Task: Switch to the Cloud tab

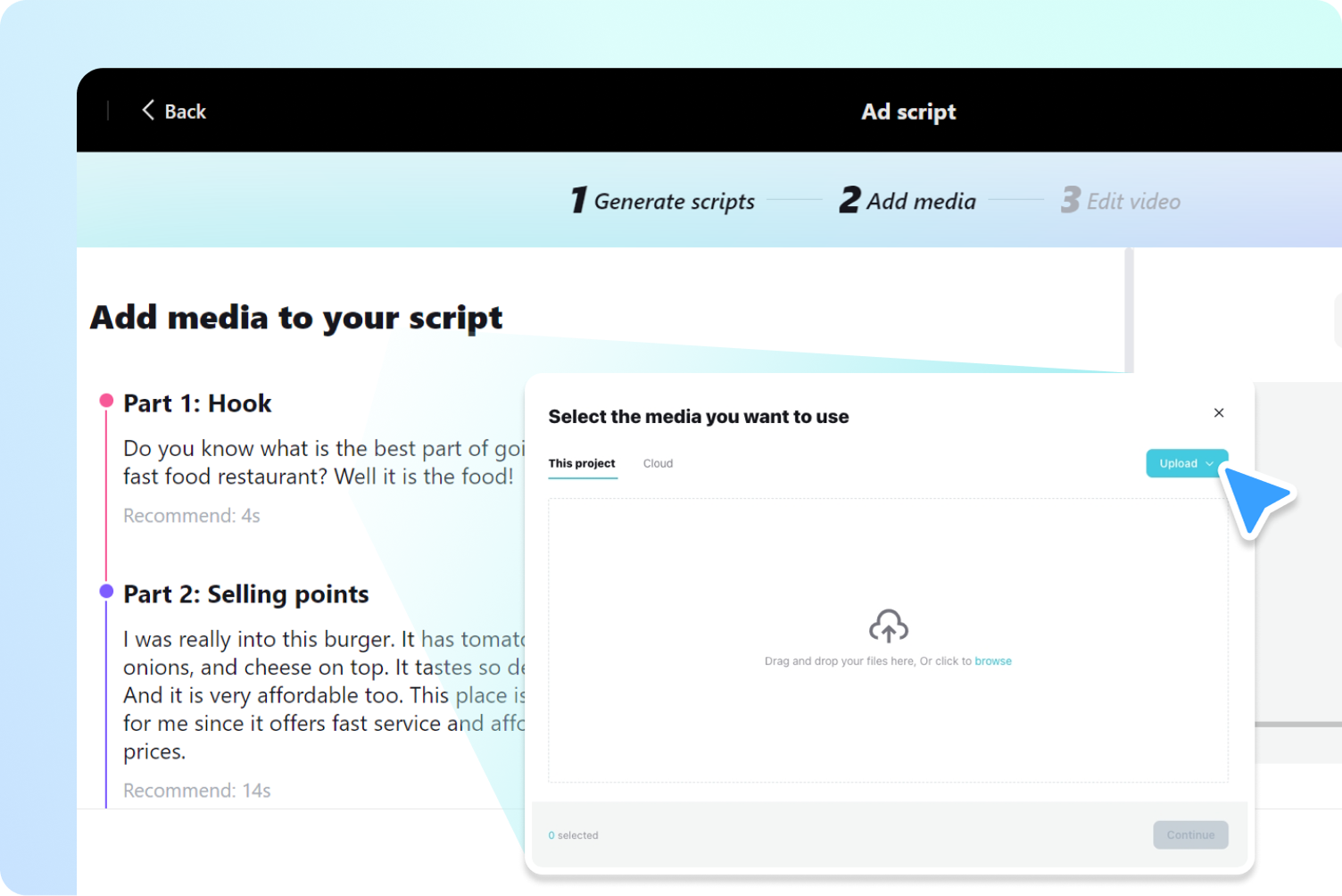Action: pyautogui.click(x=658, y=463)
